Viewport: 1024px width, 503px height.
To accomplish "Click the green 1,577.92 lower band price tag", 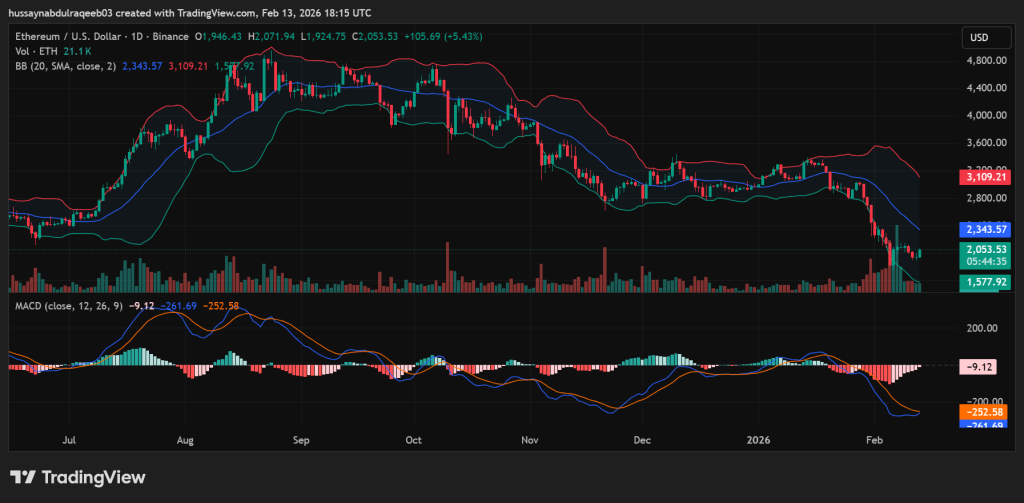I will [x=984, y=283].
